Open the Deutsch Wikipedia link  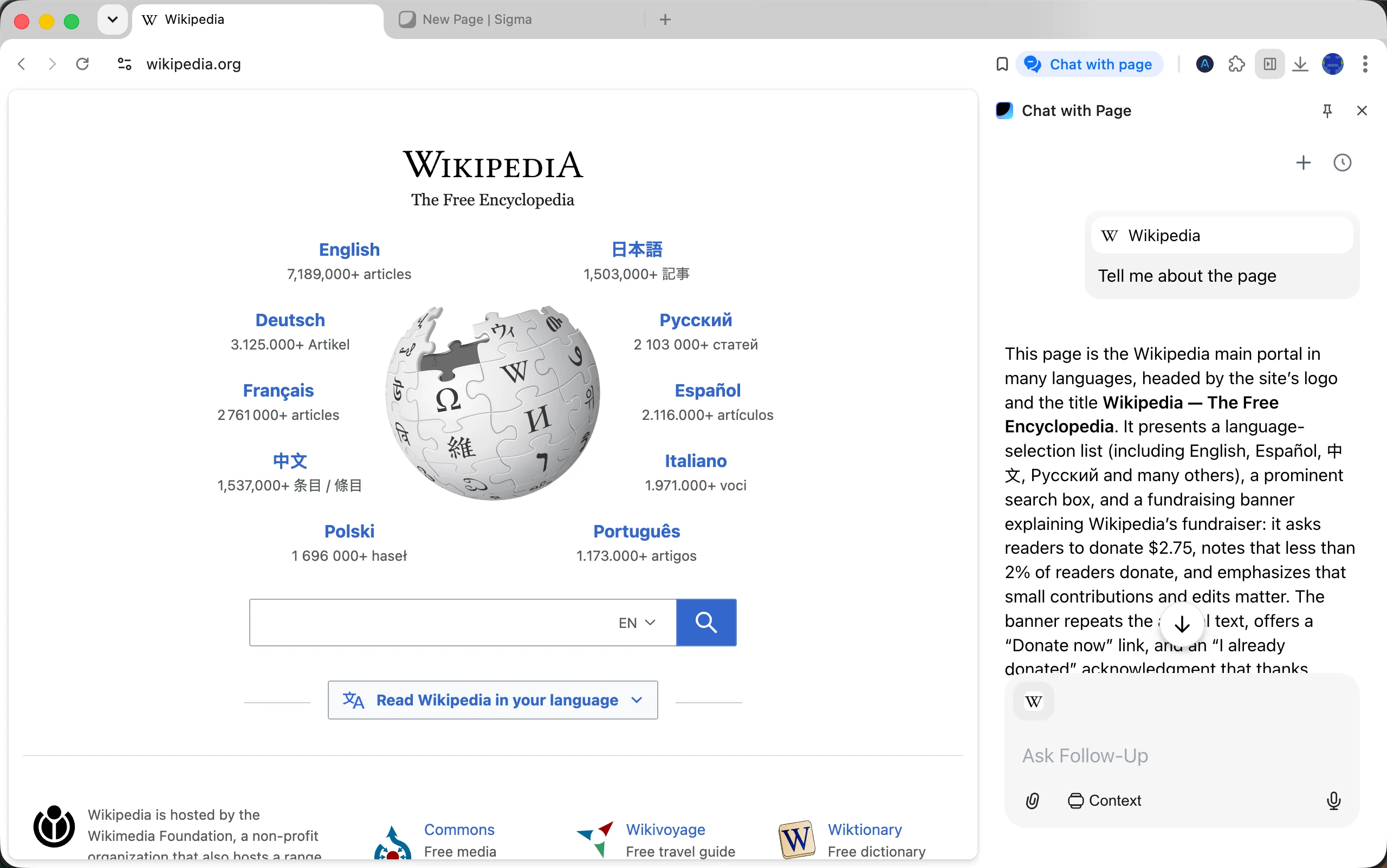coord(290,320)
